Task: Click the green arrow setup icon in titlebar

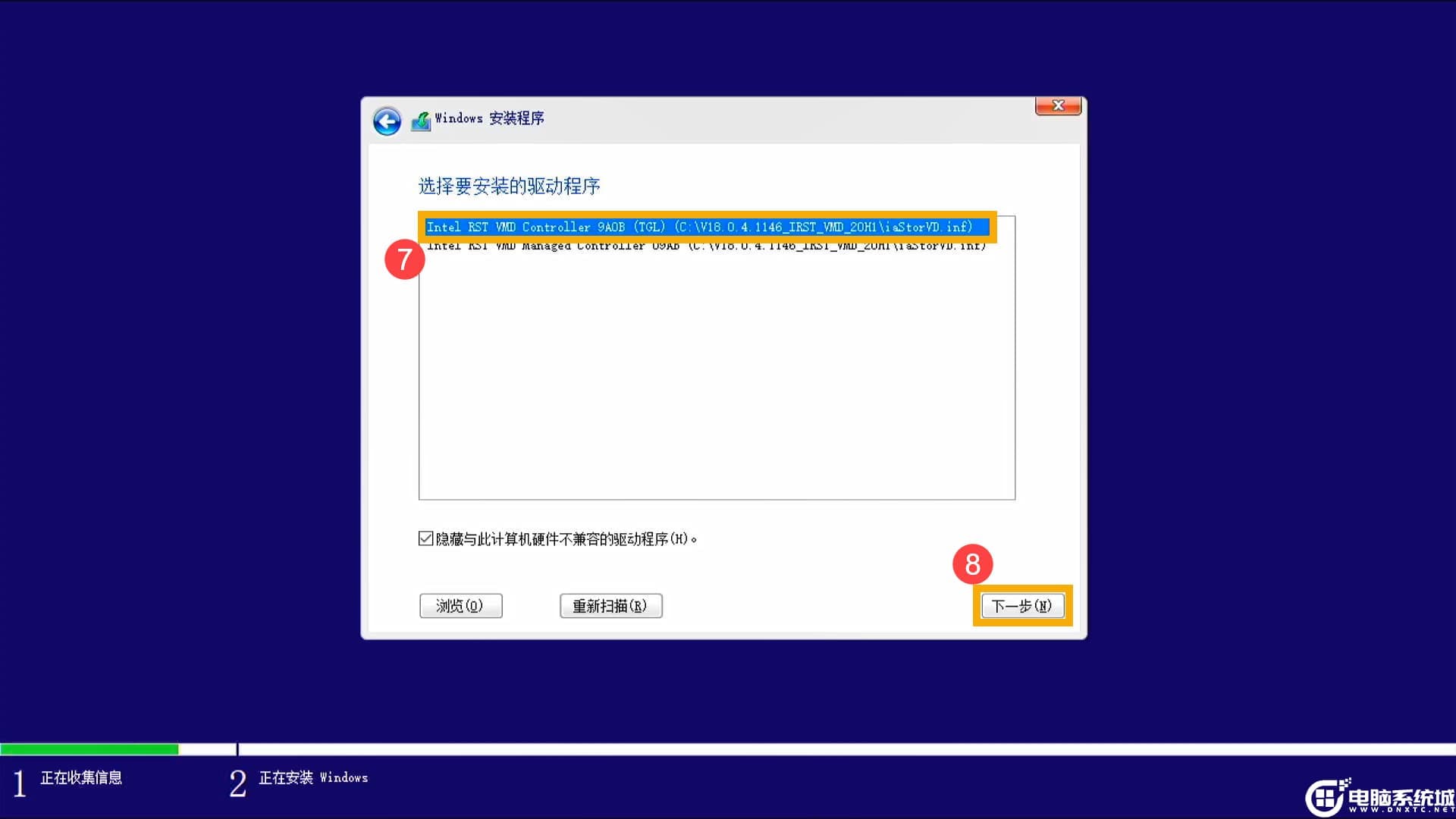Action: point(422,119)
